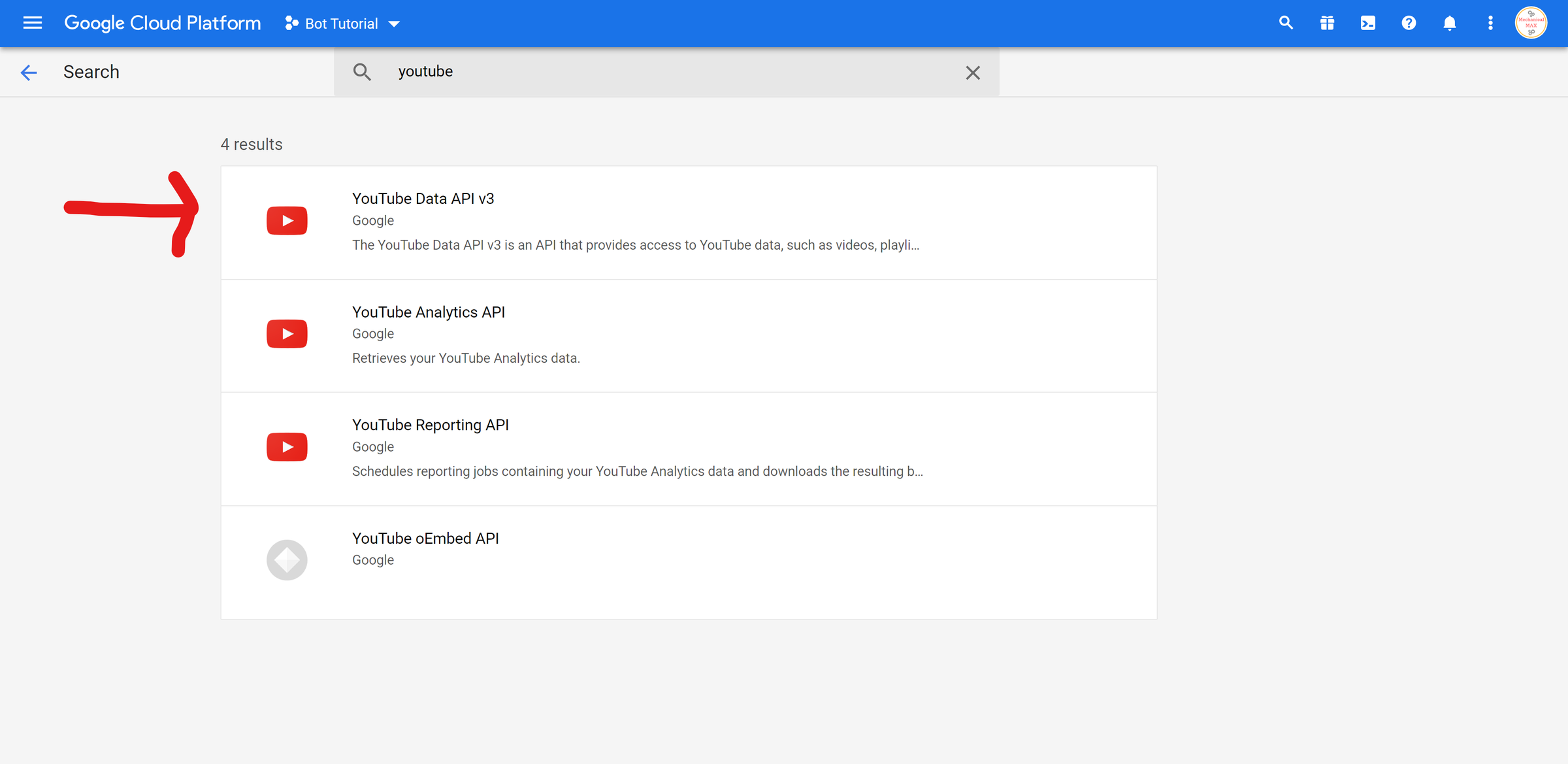Viewport: 1568px width, 764px height.
Task: Open YouTube Data API v3 result
Action: click(423, 199)
